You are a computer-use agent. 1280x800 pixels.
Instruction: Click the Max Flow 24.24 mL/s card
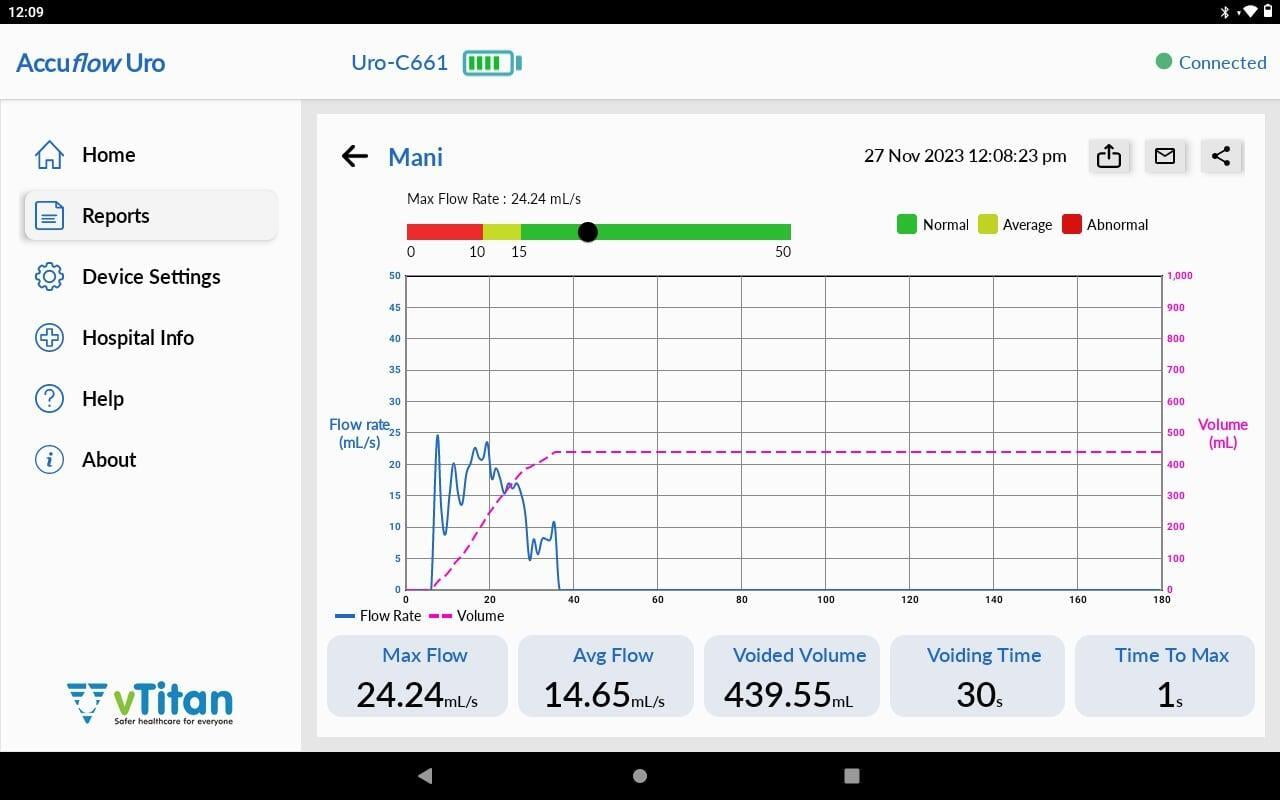[418, 676]
